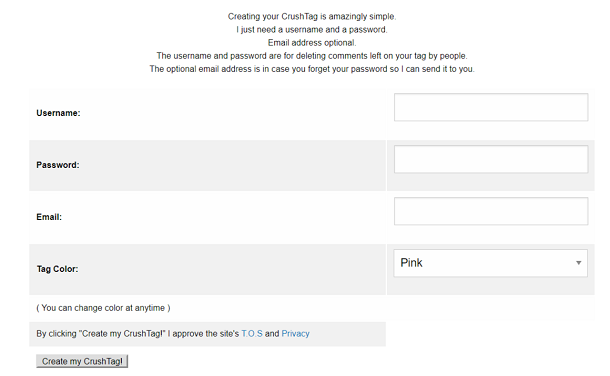Click the "I just need a username" sentence

point(312,30)
